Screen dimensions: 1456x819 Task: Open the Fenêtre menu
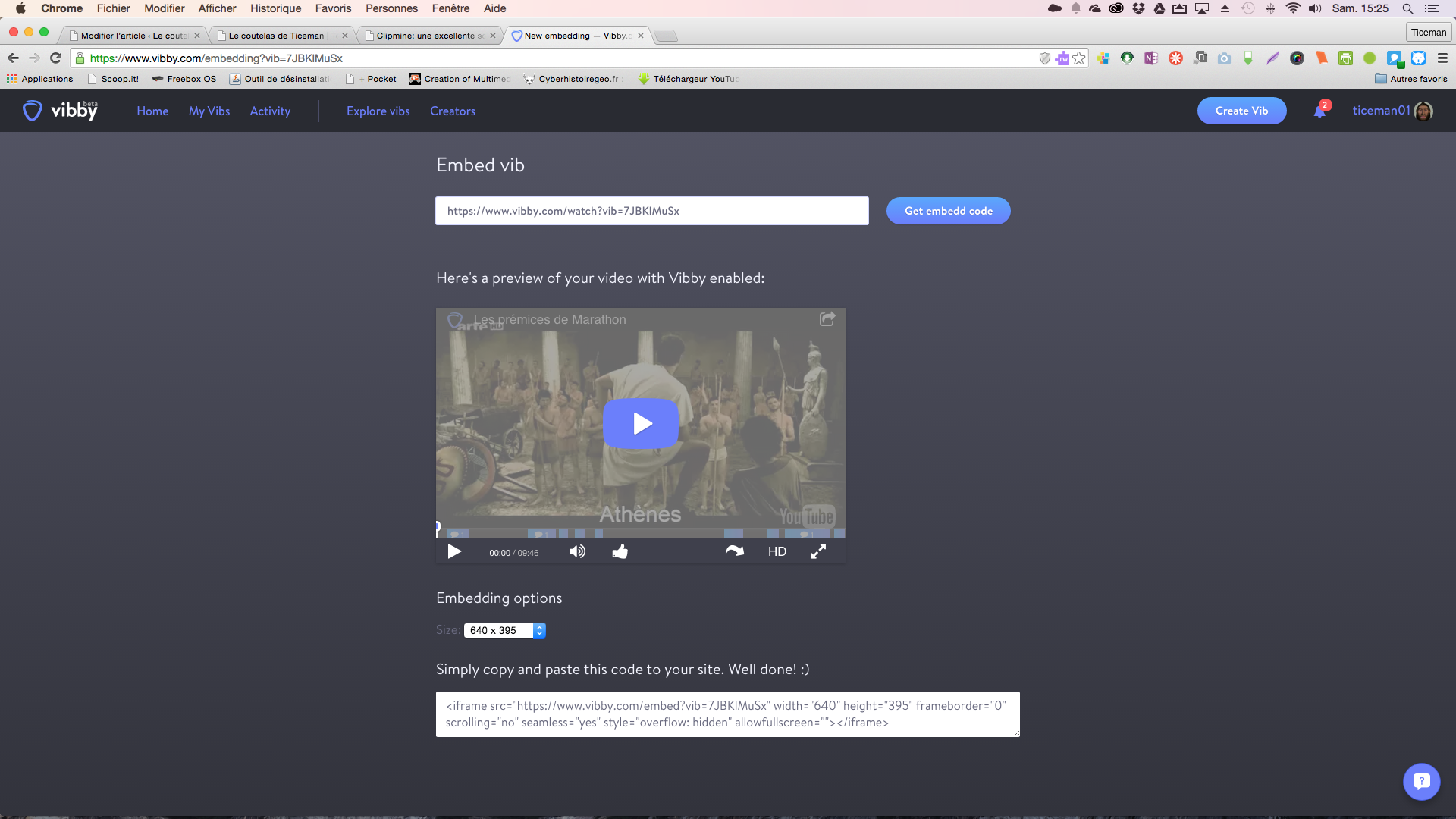(450, 8)
